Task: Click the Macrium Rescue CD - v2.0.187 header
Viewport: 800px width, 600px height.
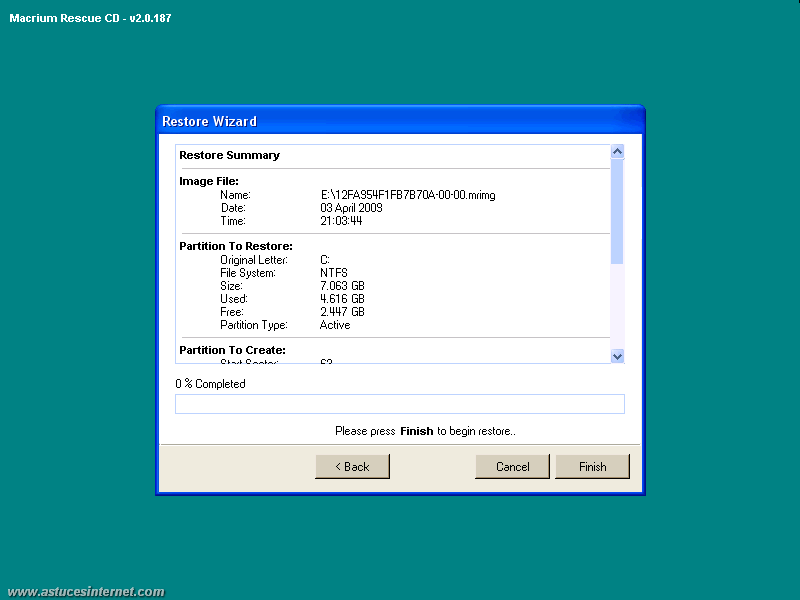Action: tap(90, 18)
